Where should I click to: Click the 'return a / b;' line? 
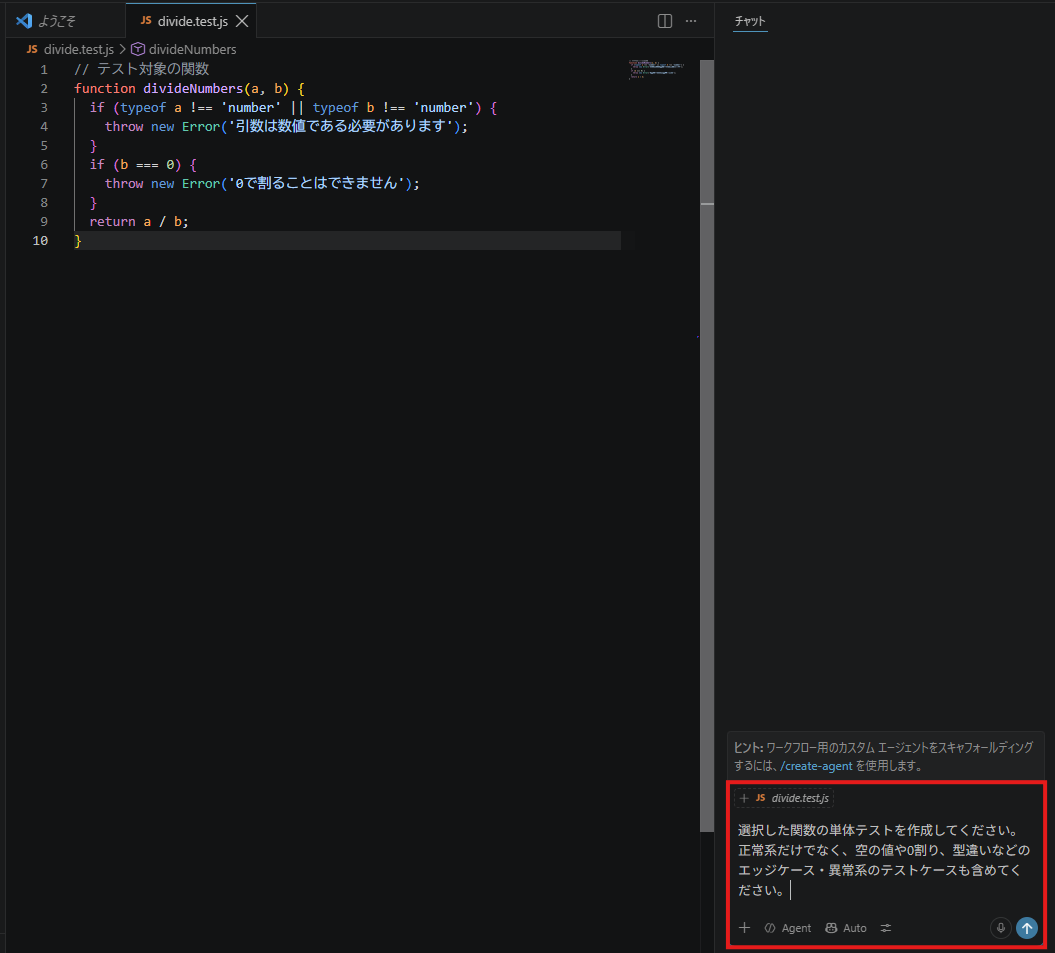tap(139, 221)
